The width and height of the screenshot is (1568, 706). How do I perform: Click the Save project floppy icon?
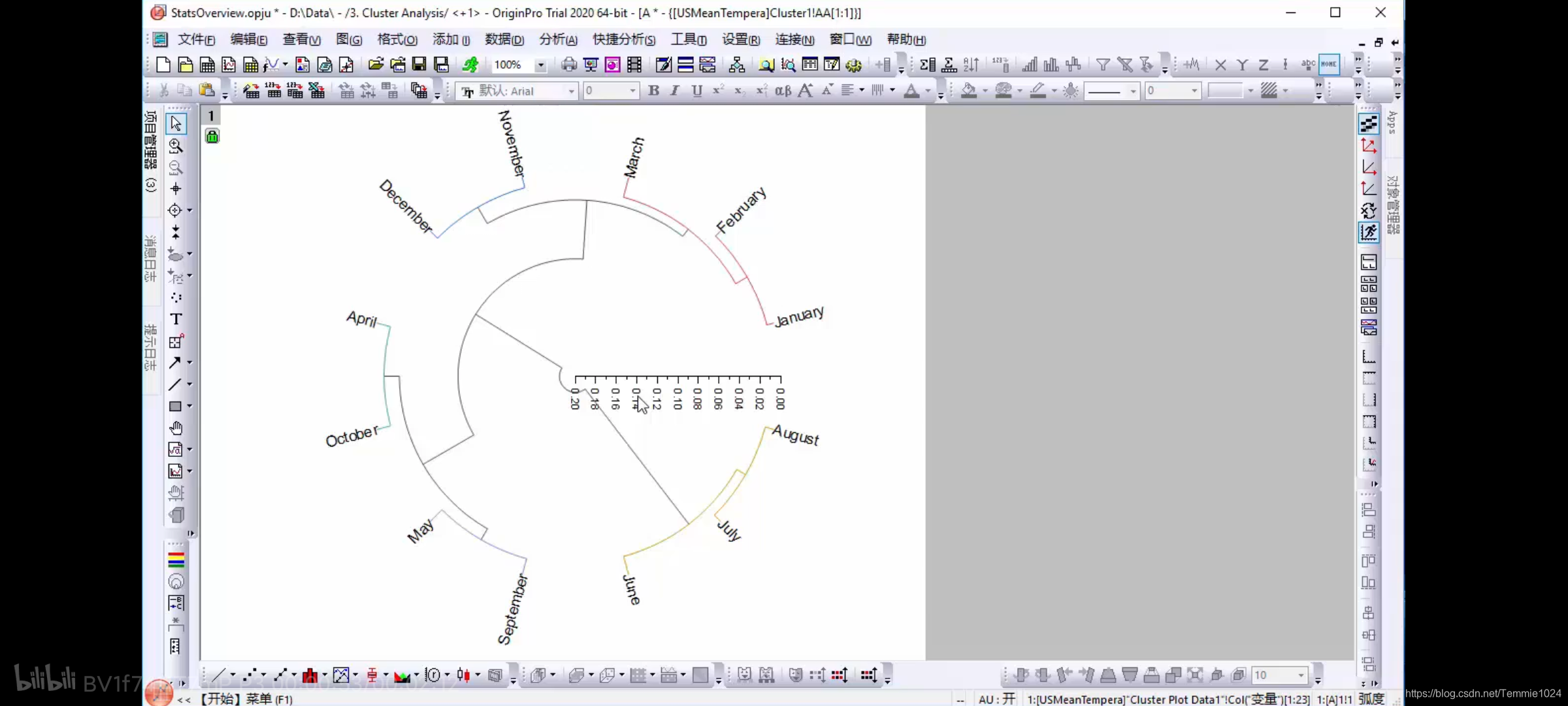pos(419,65)
